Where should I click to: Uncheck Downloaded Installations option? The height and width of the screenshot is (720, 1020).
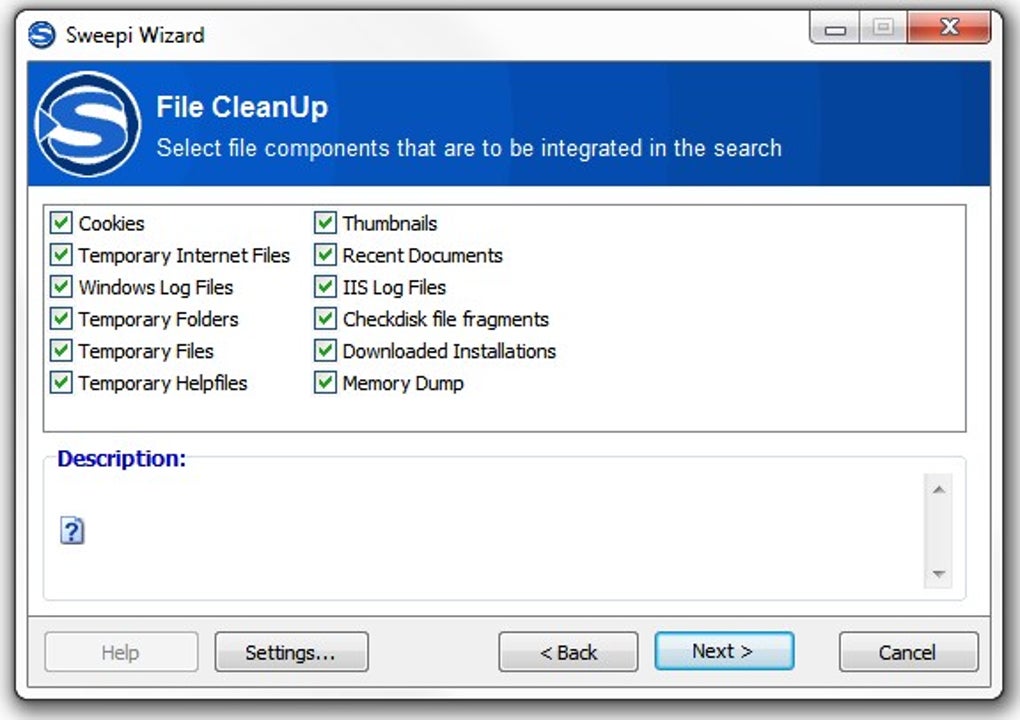[x=325, y=350]
